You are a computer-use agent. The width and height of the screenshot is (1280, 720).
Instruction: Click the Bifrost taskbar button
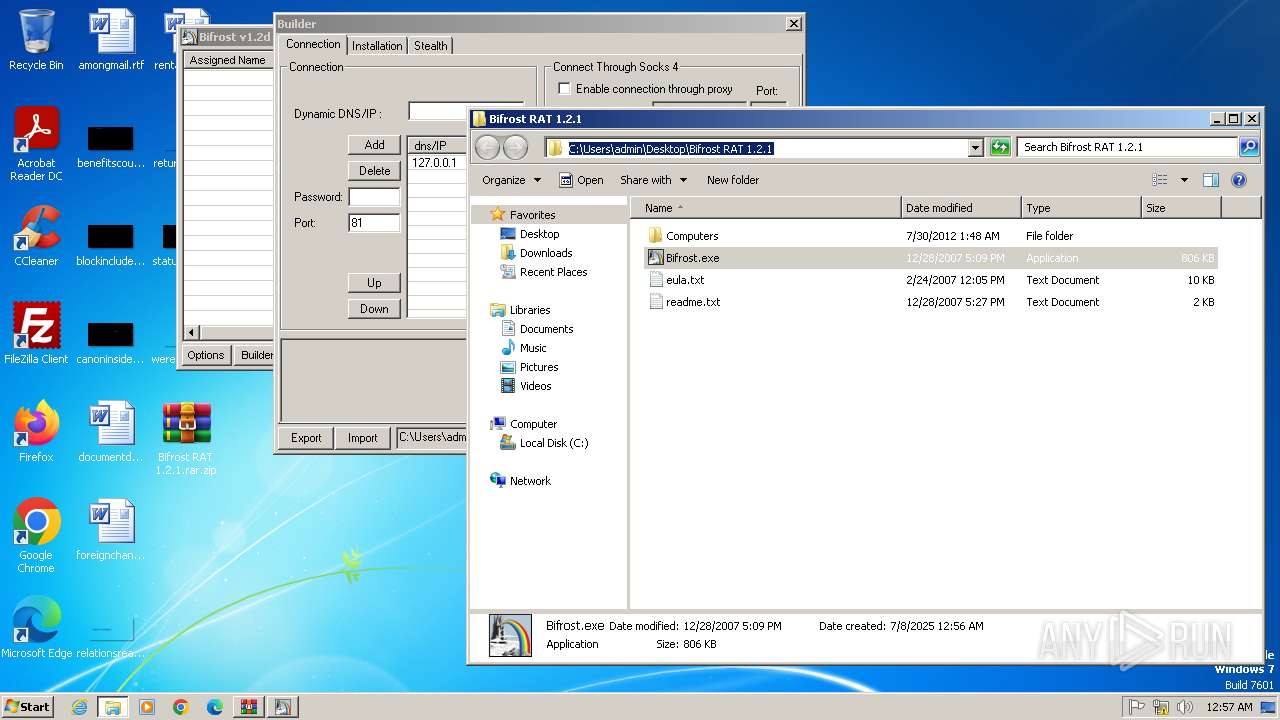point(282,707)
